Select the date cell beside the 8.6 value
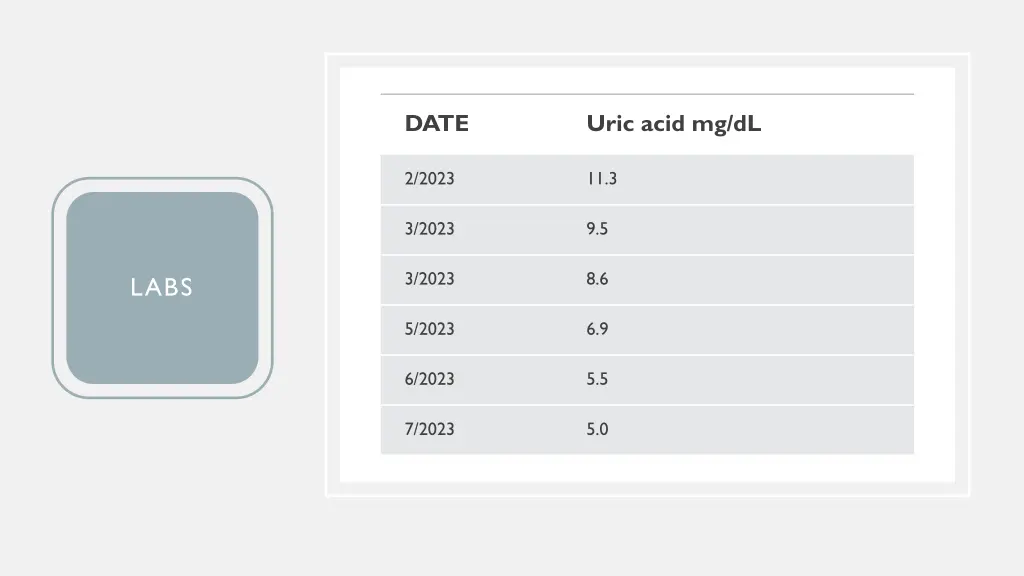Viewport: 1024px width, 576px height. point(429,279)
